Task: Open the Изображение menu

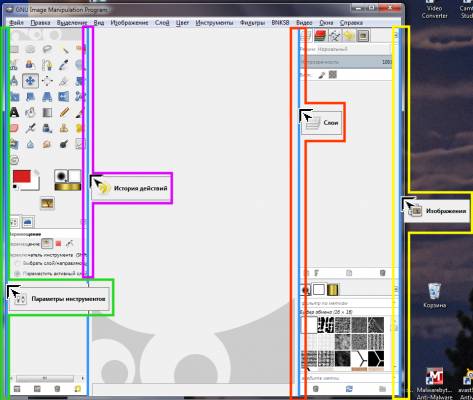Action: click(x=129, y=23)
